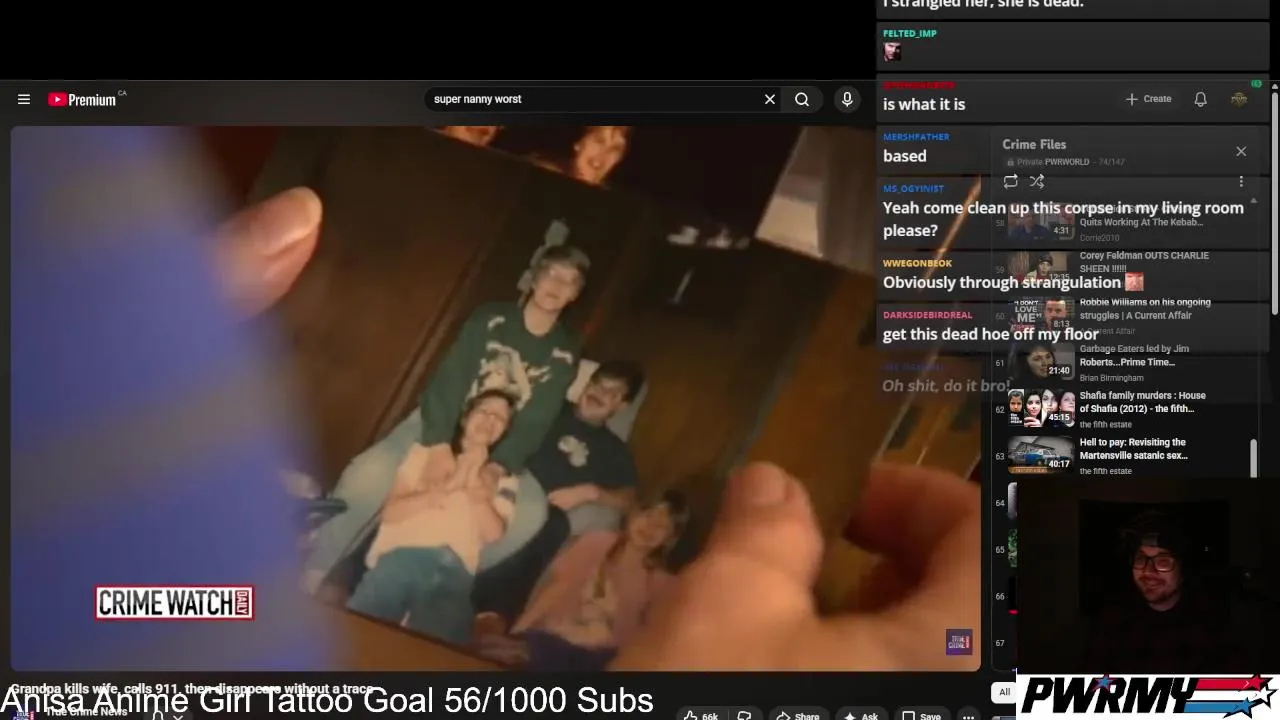Open the notifications bell
The height and width of the screenshot is (720, 1280).
[1200, 99]
